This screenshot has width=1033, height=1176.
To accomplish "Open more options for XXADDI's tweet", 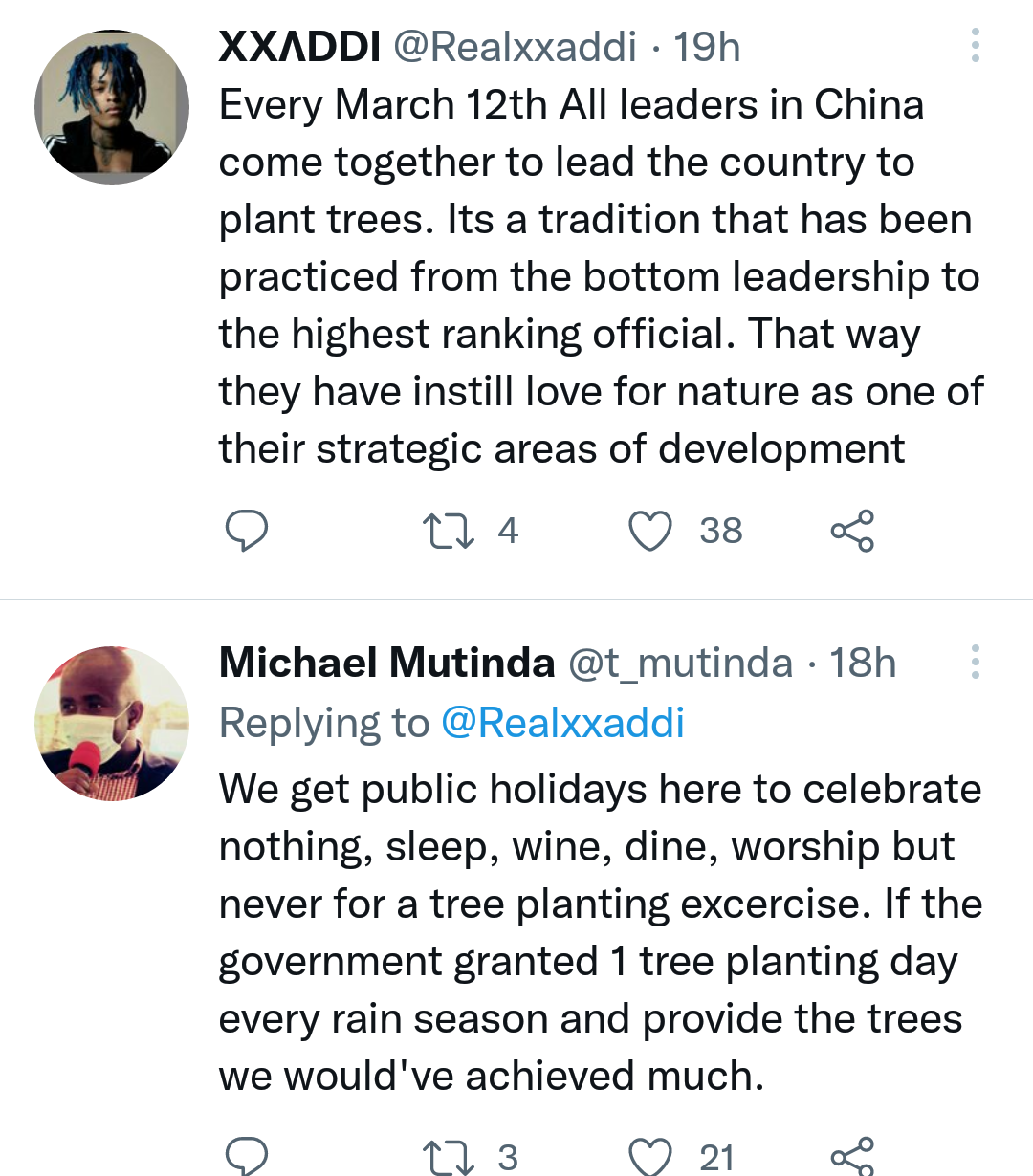I will [x=975, y=46].
